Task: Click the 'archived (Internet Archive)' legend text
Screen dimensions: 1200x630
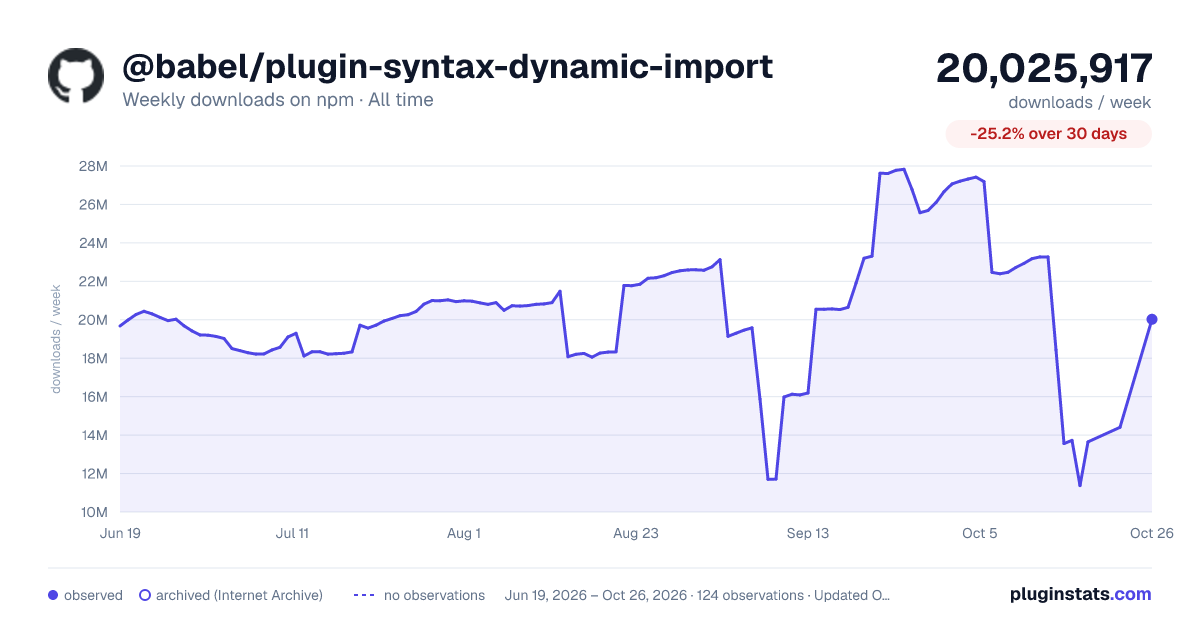Action: tap(239, 595)
